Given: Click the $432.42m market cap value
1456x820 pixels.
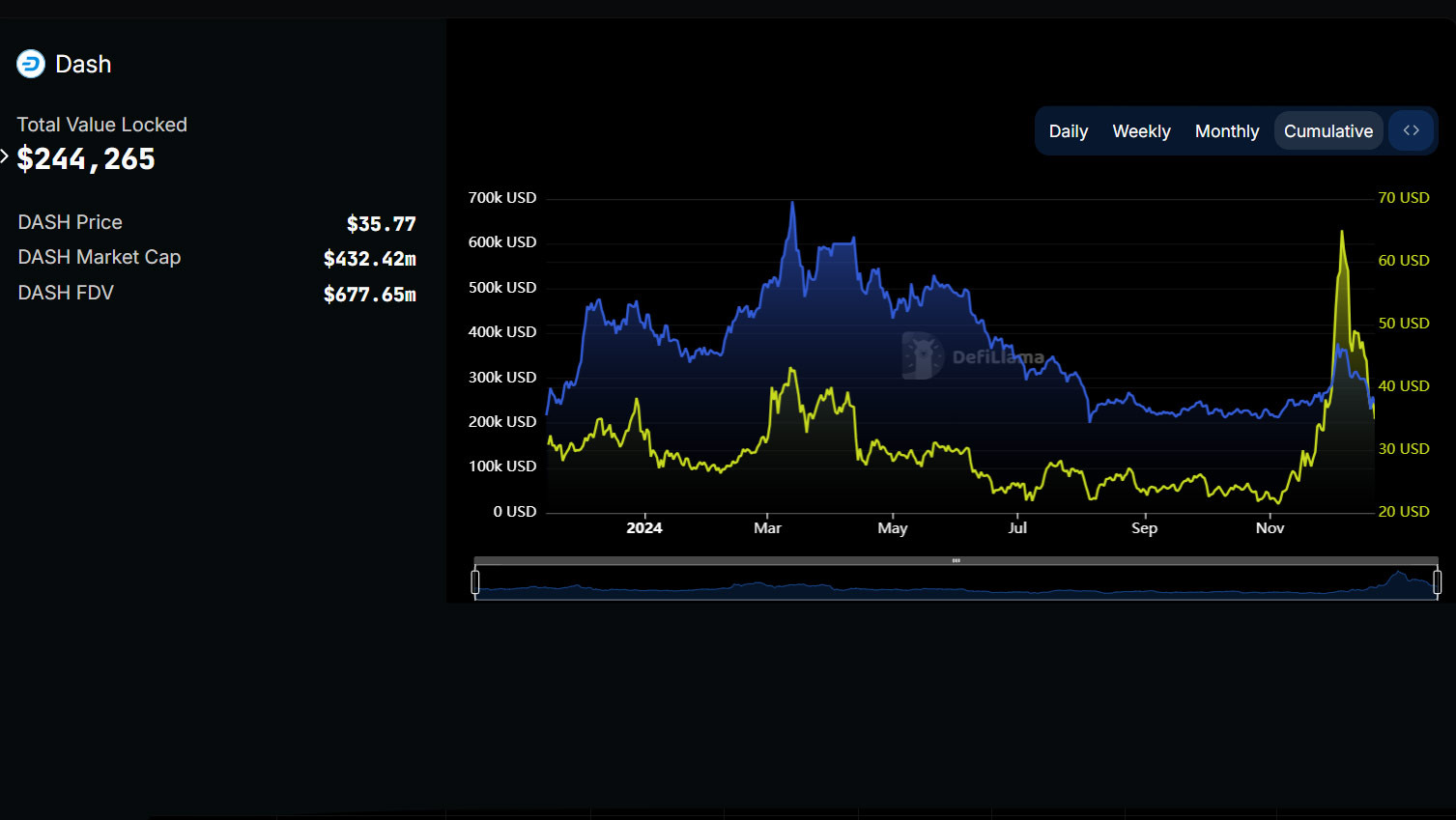Looking at the screenshot, I should click(x=369, y=259).
